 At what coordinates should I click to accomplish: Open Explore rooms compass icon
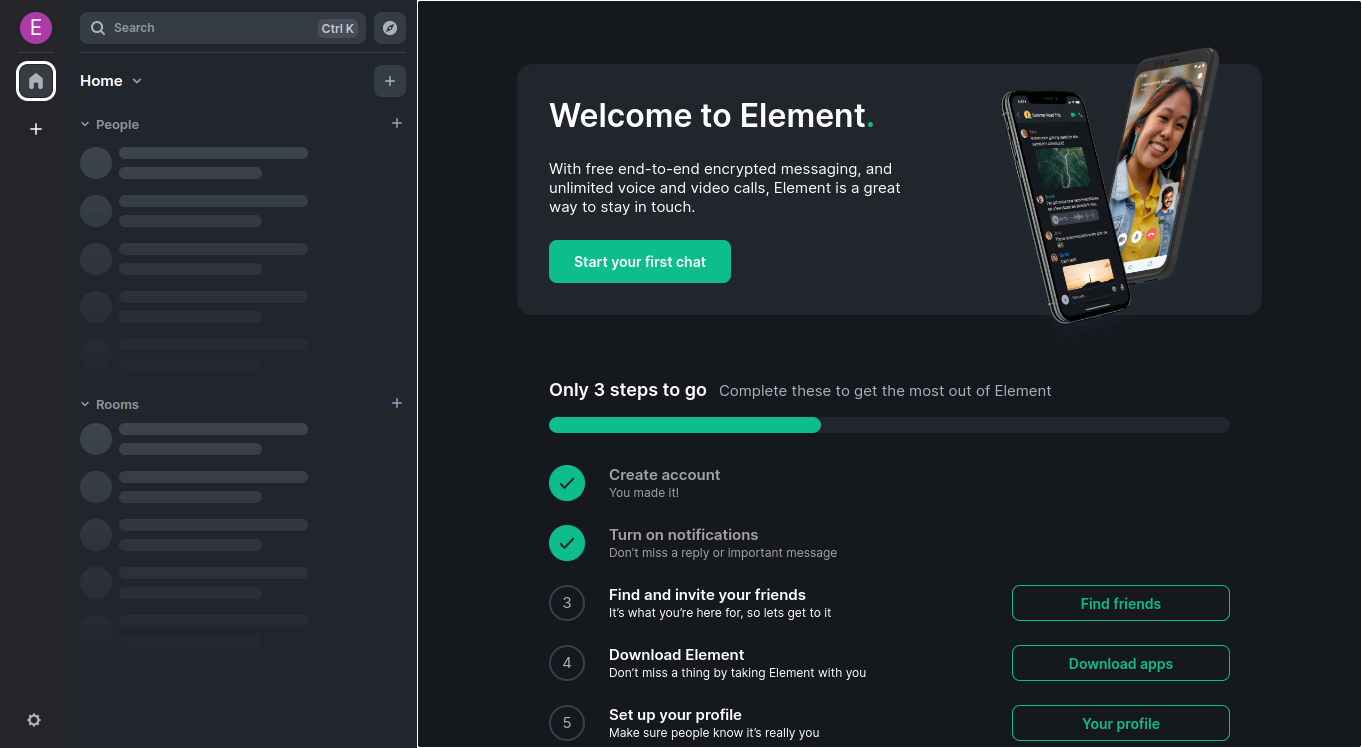click(x=390, y=28)
